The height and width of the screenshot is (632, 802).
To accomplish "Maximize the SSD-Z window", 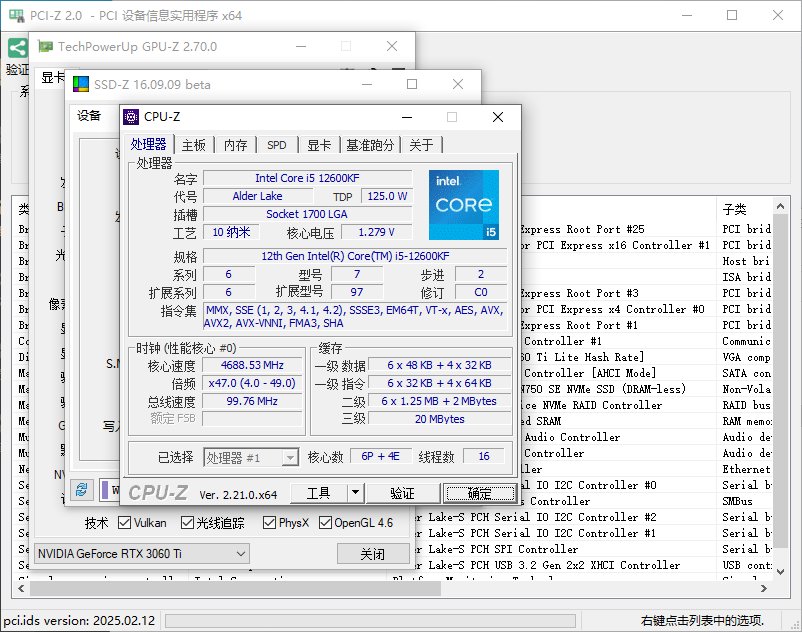I will (412, 84).
